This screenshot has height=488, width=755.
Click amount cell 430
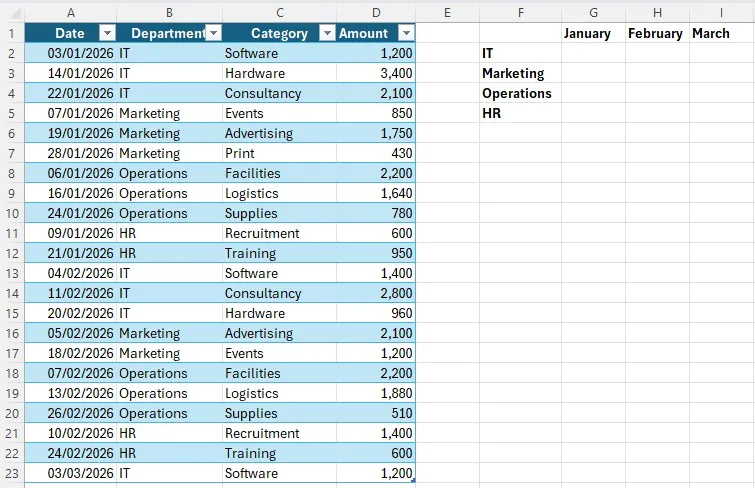376,153
